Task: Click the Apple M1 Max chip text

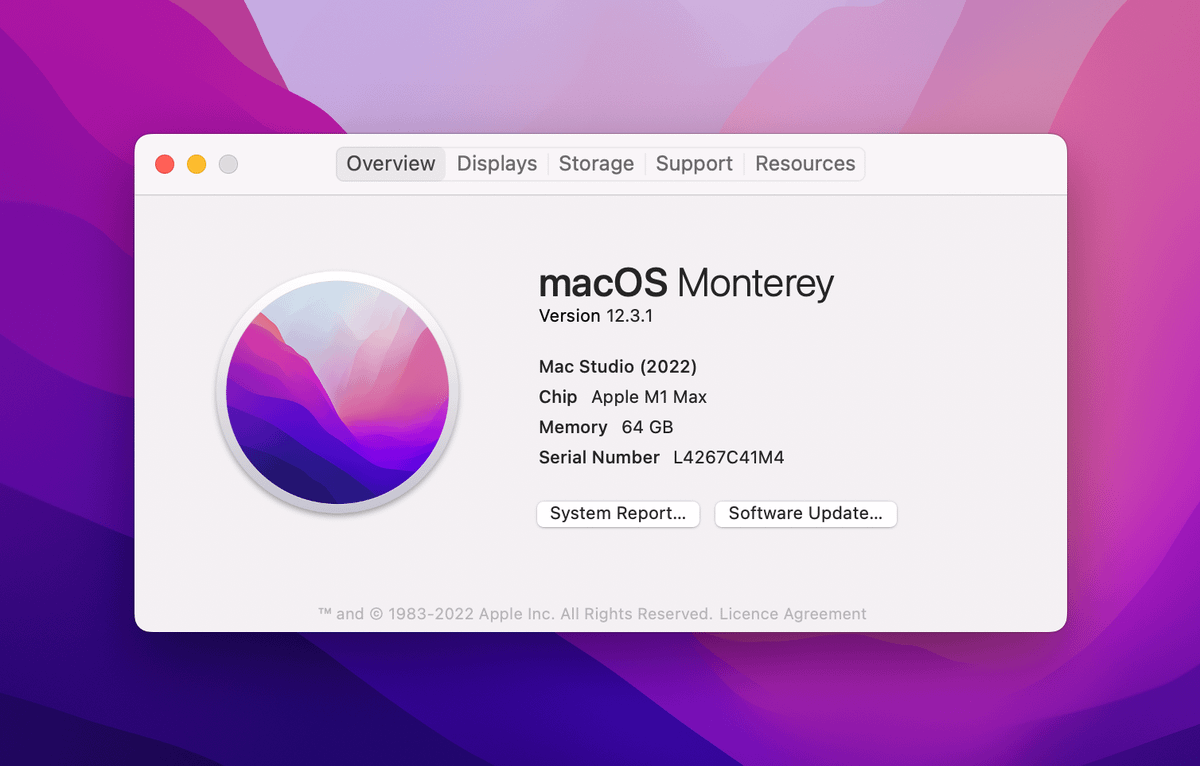Action: (649, 397)
